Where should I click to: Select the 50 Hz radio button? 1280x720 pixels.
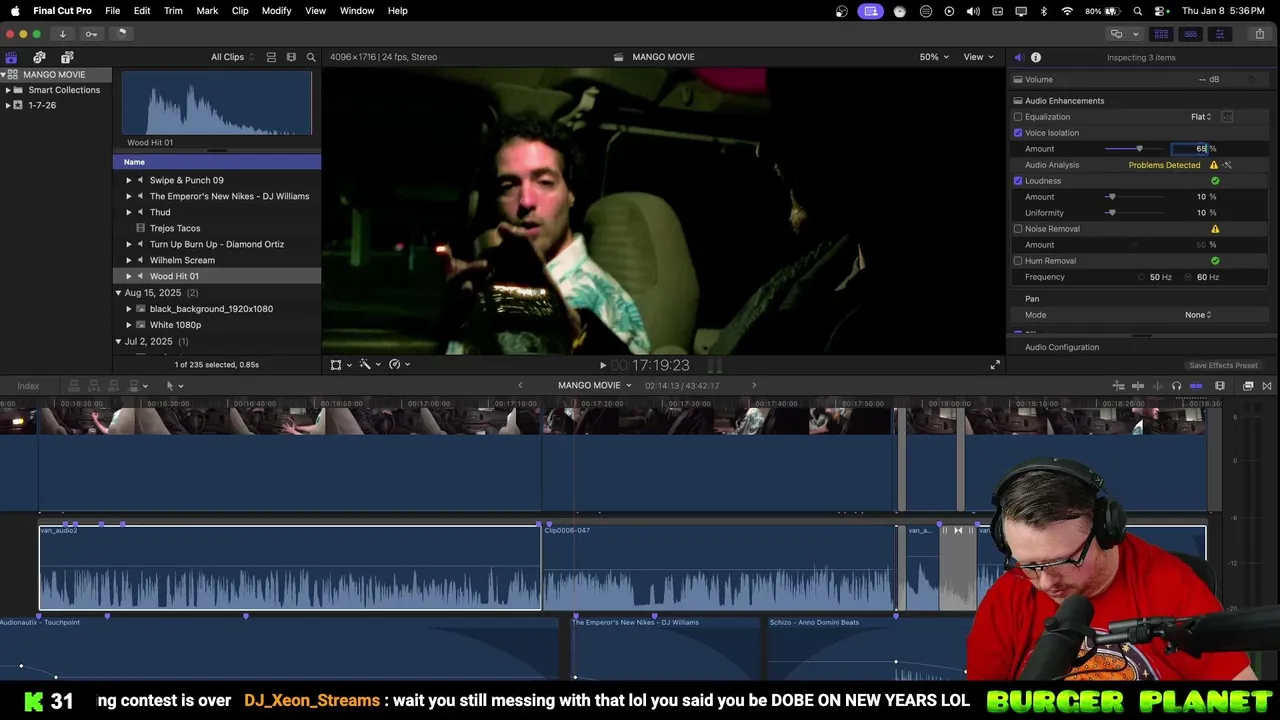click(1142, 277)
